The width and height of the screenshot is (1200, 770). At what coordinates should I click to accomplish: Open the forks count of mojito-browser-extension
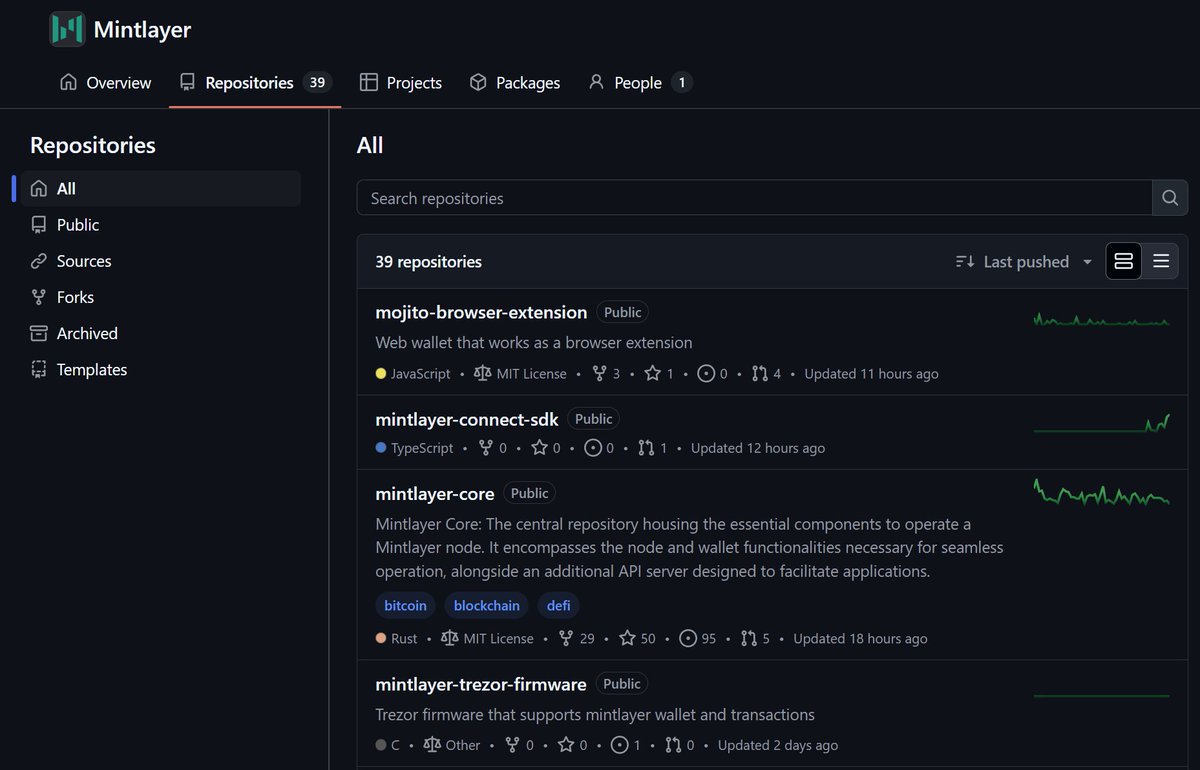tap(606, 373)
